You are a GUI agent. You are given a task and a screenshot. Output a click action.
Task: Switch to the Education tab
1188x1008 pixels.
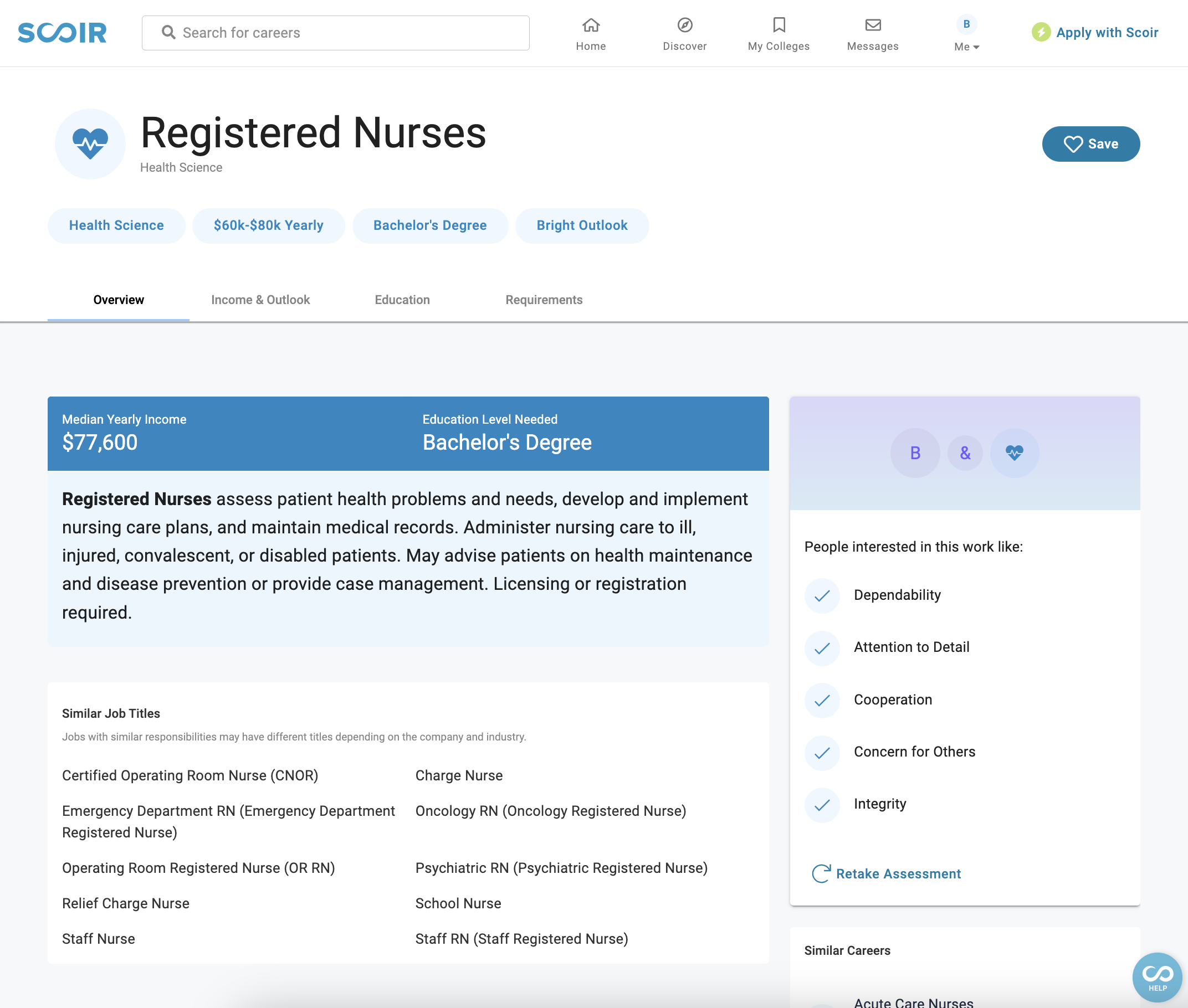(x=402, y=300)
